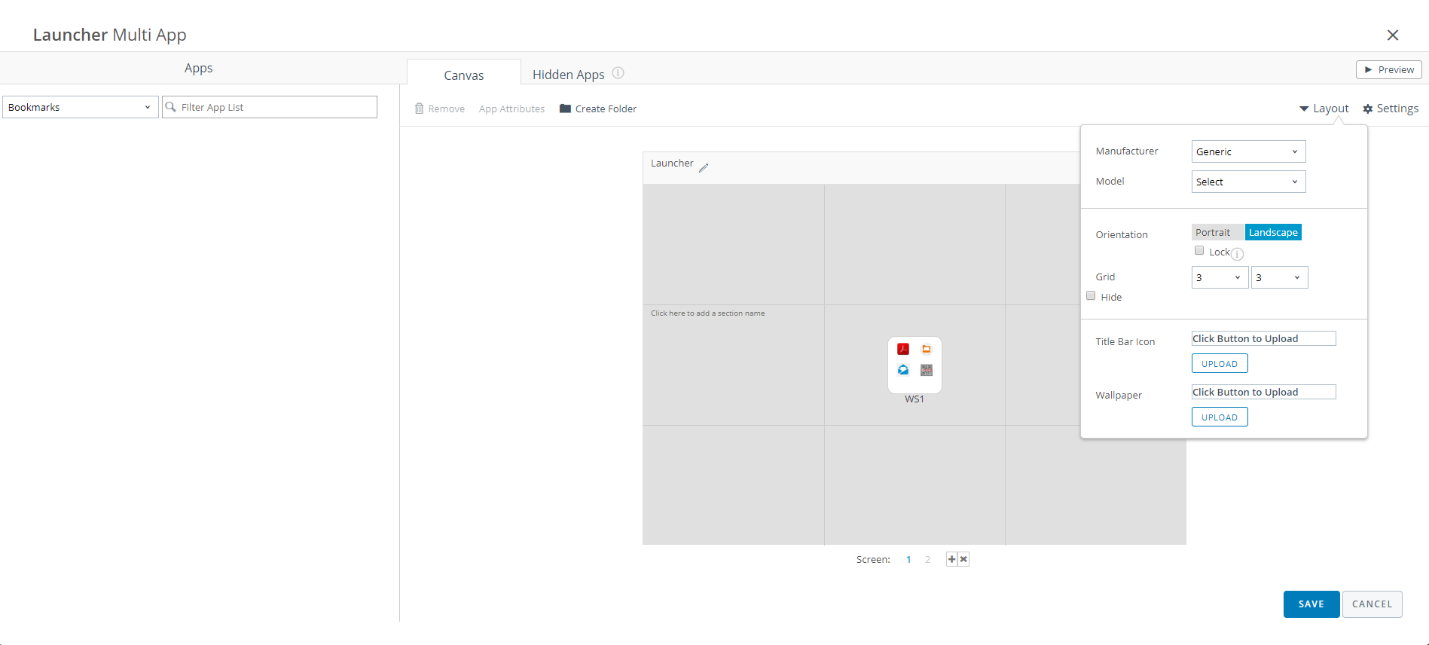Viewport: 1429px width, 645px height.
Task: Tick the Hide grid checkbox
Action: click(1091, 296)
